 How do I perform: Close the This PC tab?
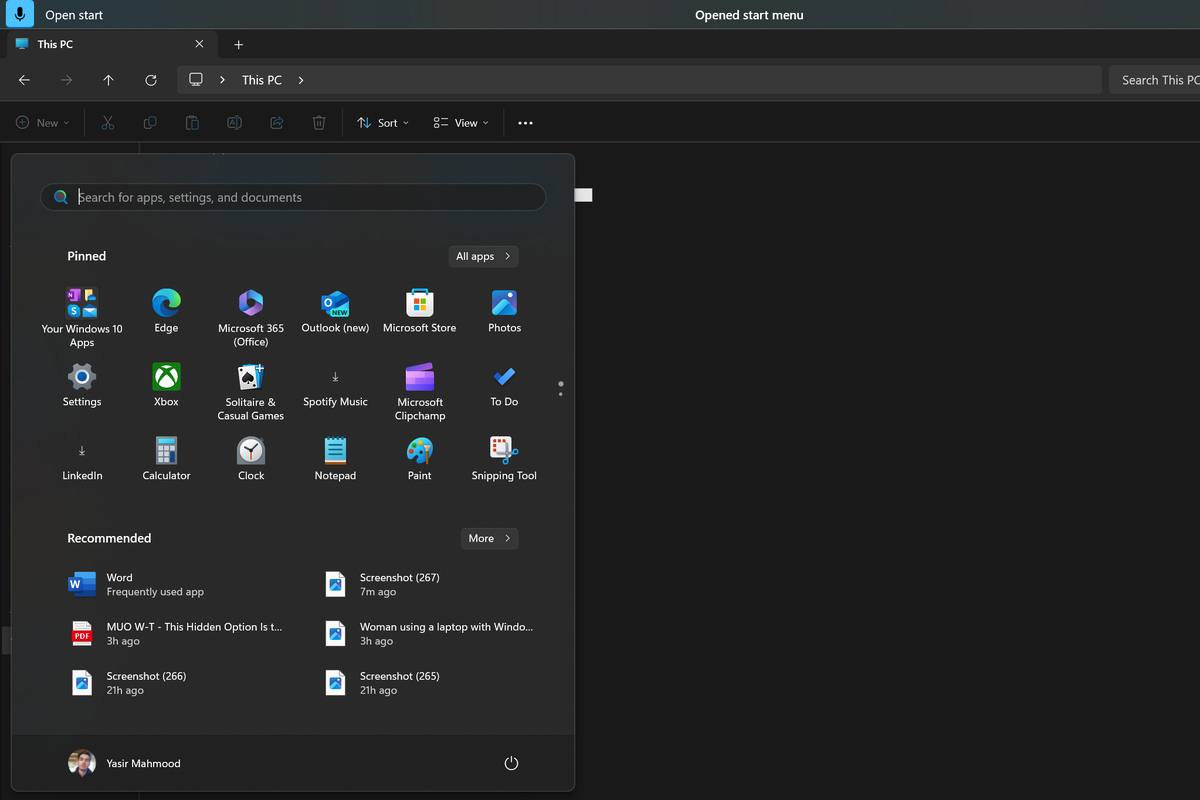tap(199, 44)
